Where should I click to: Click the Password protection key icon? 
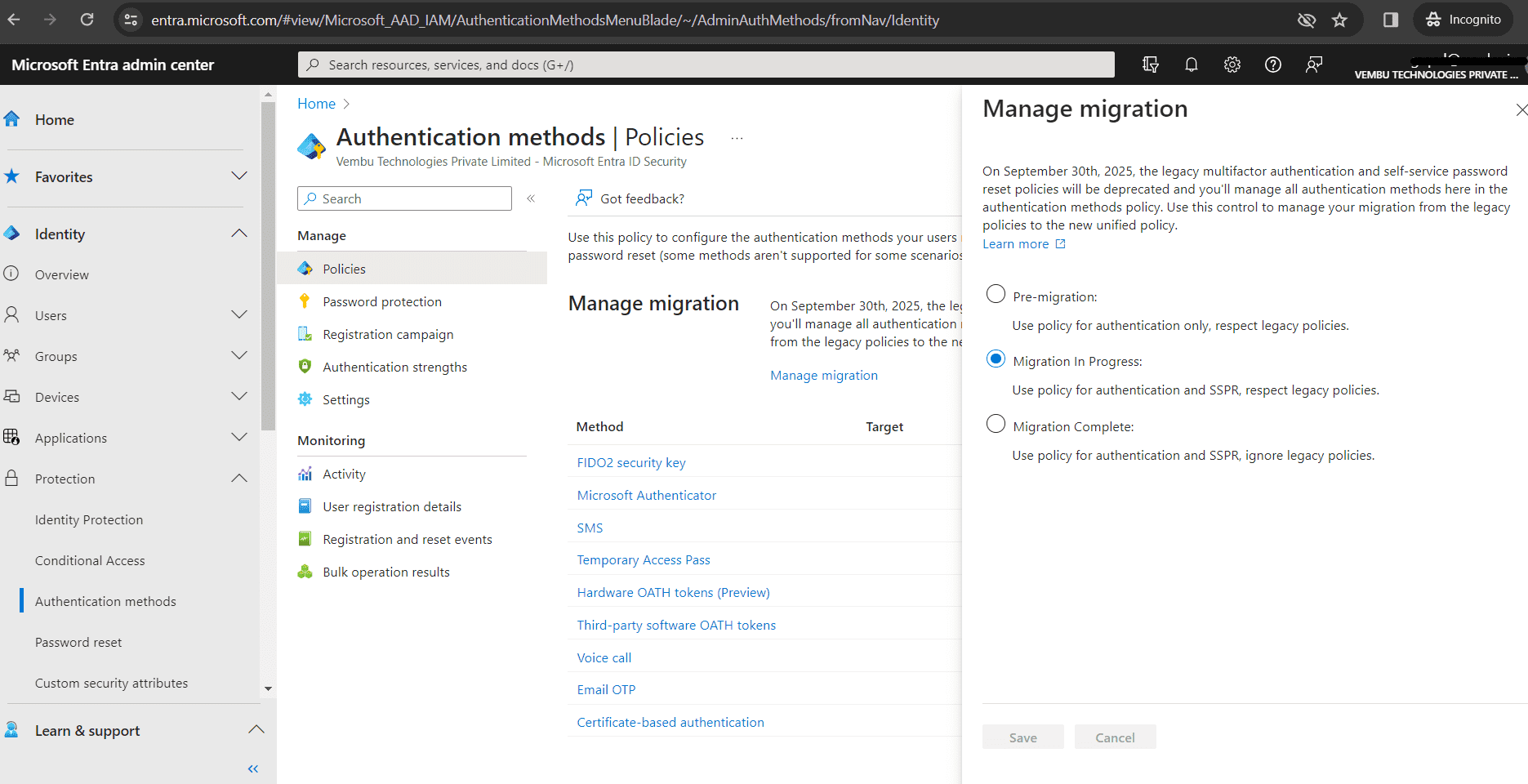tap(305, 301)
